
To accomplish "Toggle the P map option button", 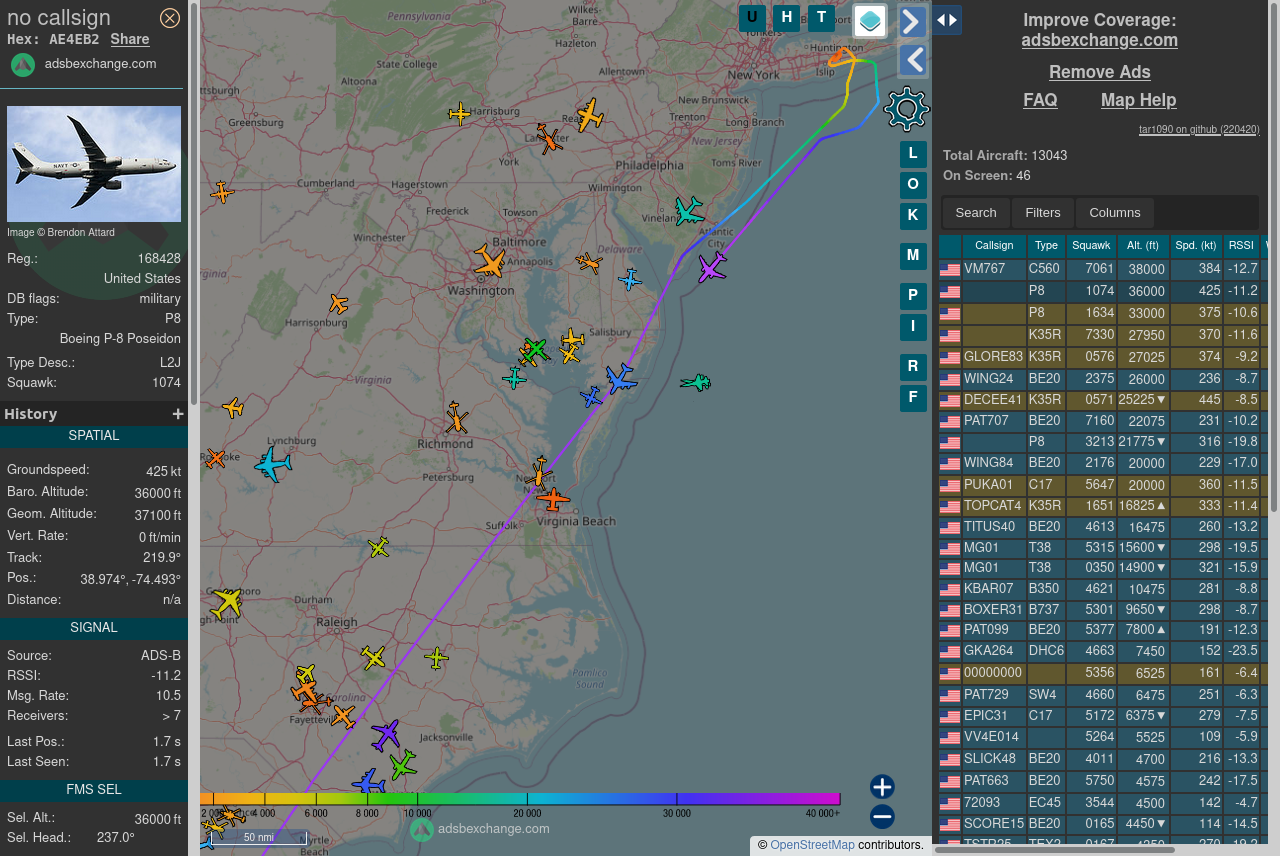I will 913,297.
